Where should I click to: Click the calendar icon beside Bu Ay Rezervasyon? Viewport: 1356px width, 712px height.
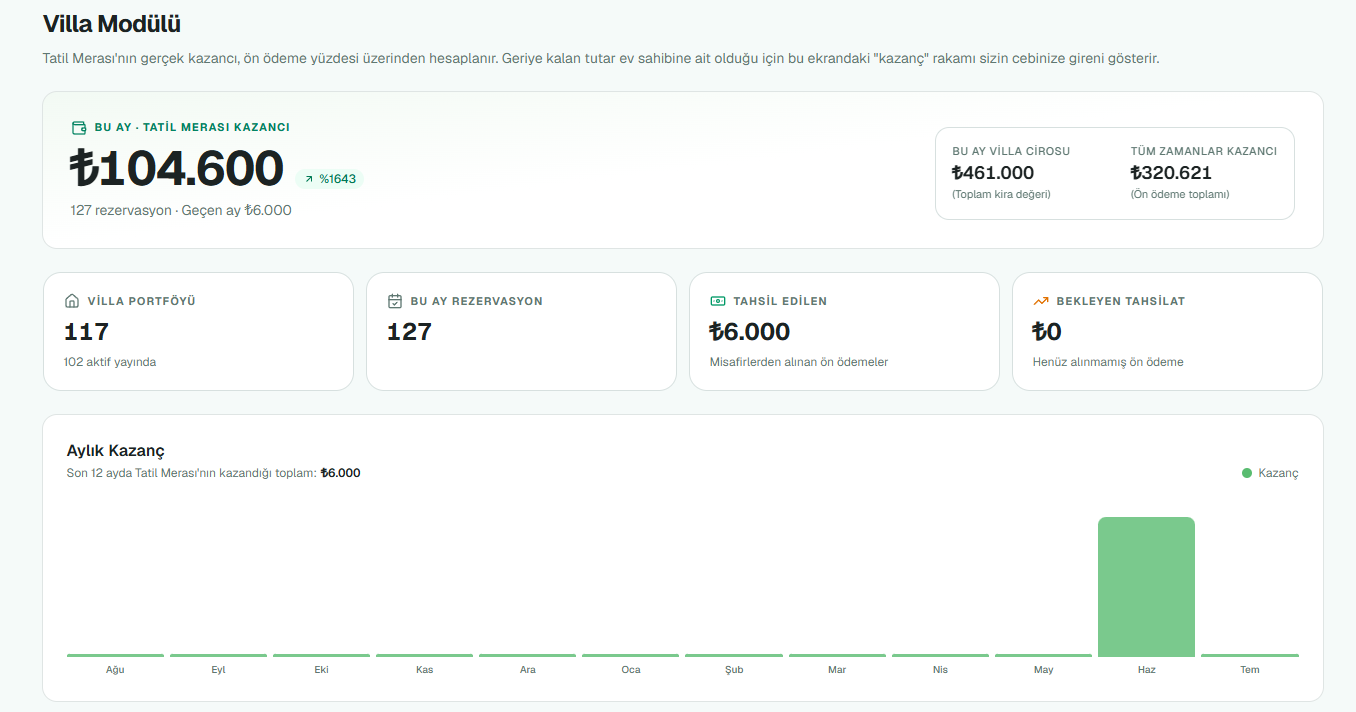[x=395, y=301]
